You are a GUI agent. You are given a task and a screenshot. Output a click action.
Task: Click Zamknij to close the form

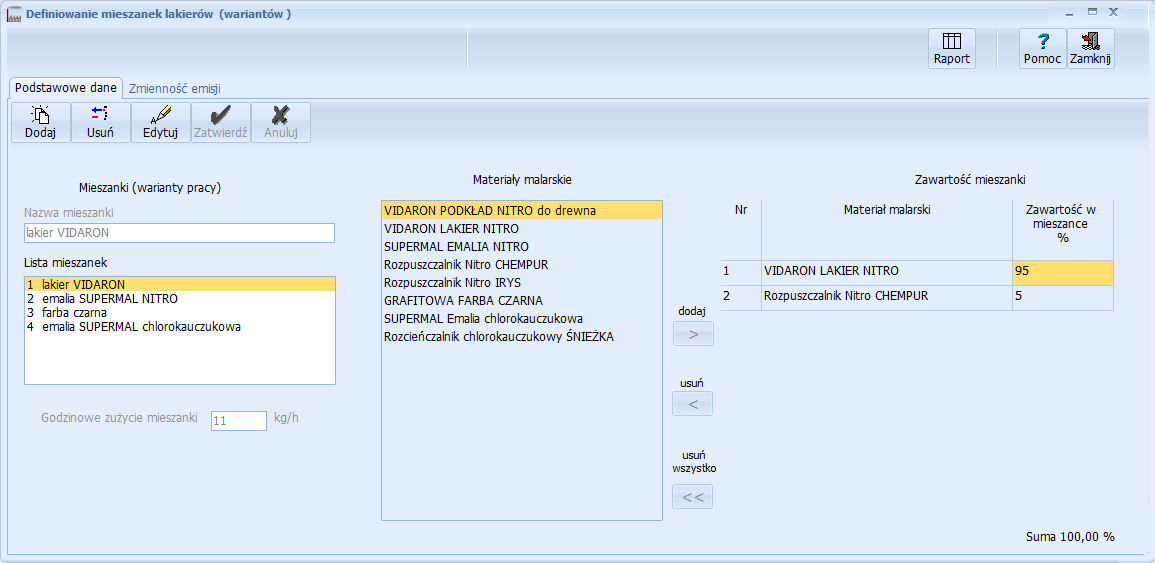tap(1090, 49)
